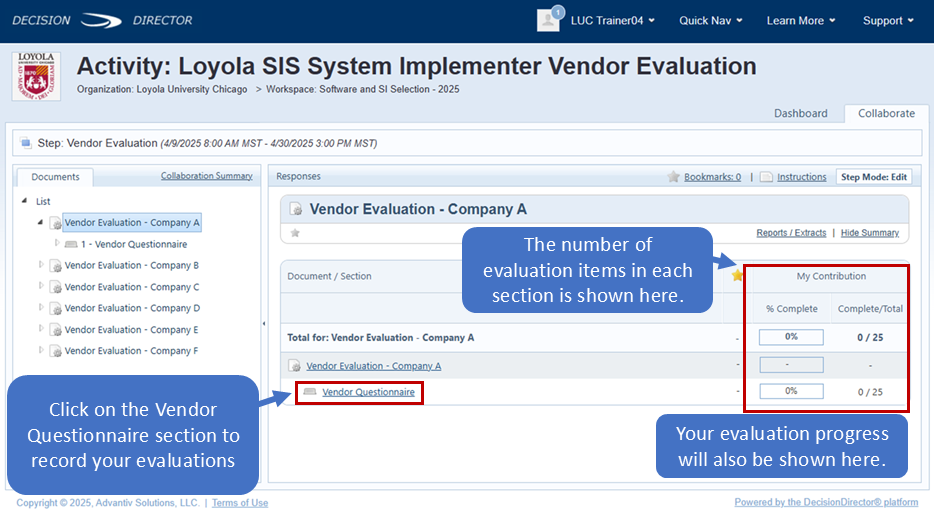The height and width of the screenshot is (516, 934).
Task: Select Vendor Evaluation - Company D in tree
Action: click(132, 309)
